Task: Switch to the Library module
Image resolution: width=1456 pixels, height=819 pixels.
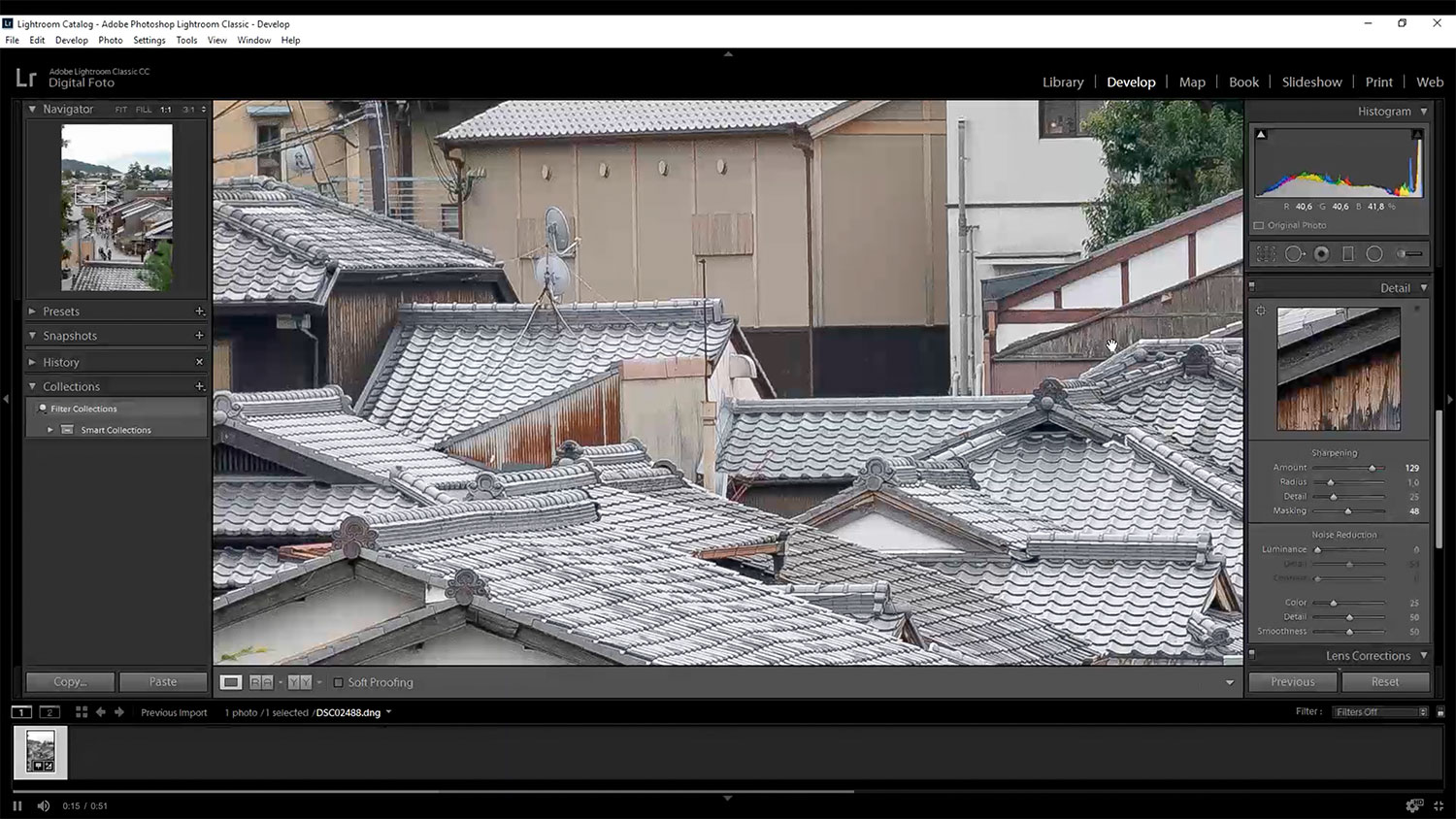Action: 1063,82
